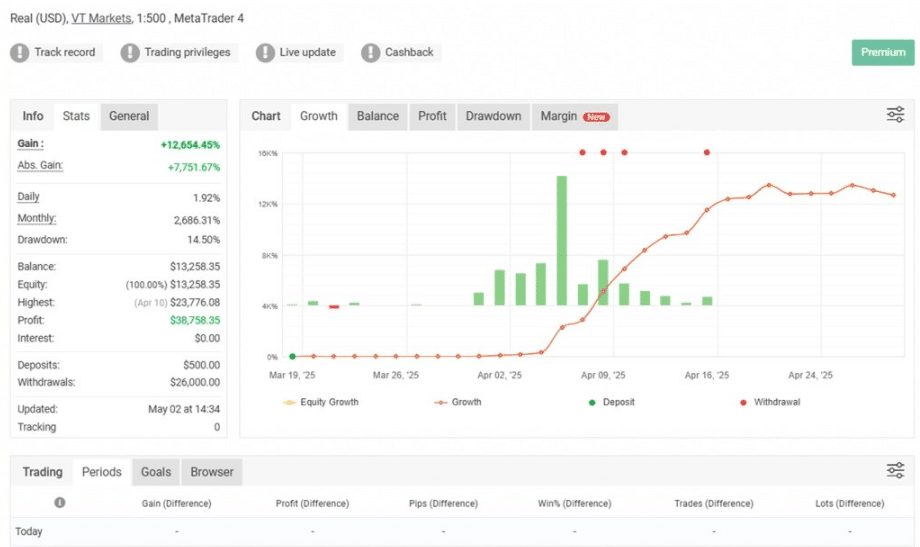Select the Profit chart tab
Screen dimensions: 920x547
(x=432, y=116)
